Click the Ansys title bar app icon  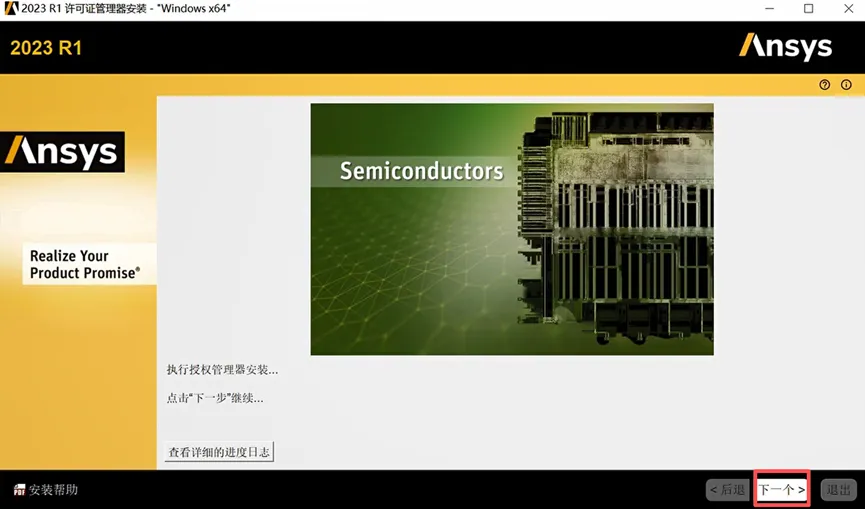10,8
